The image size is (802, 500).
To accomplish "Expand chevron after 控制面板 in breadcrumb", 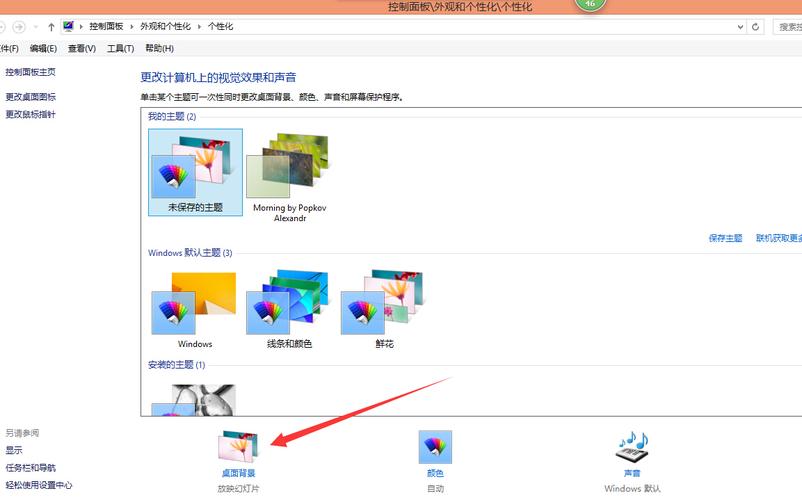I will [131, 27].
